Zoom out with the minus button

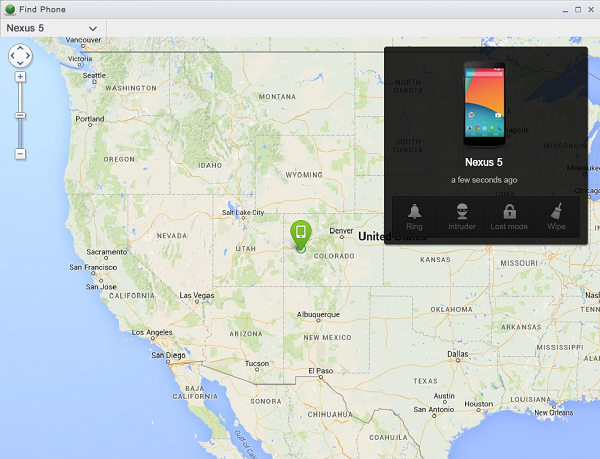pos(20,153)
